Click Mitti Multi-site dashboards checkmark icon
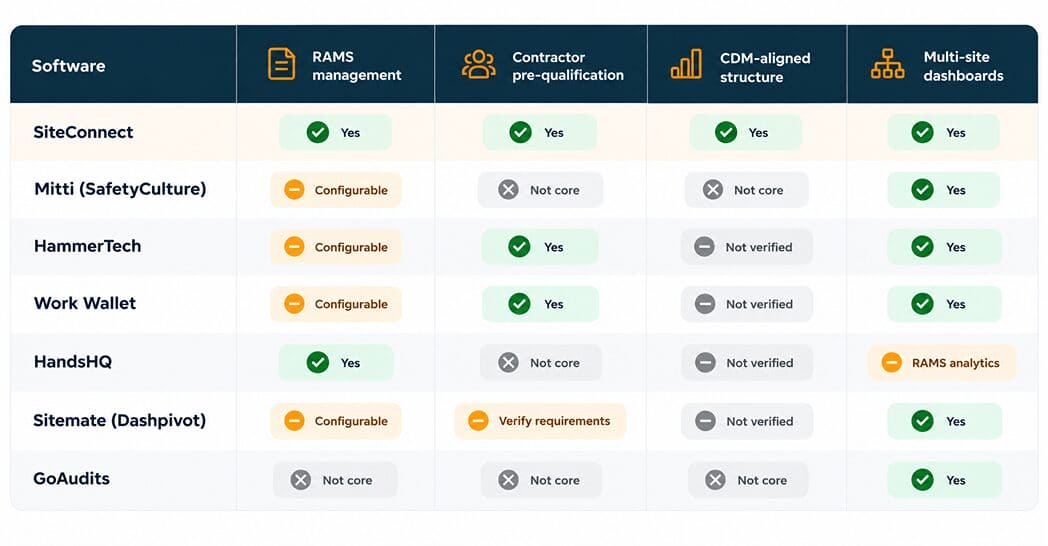 click(922, 190)
